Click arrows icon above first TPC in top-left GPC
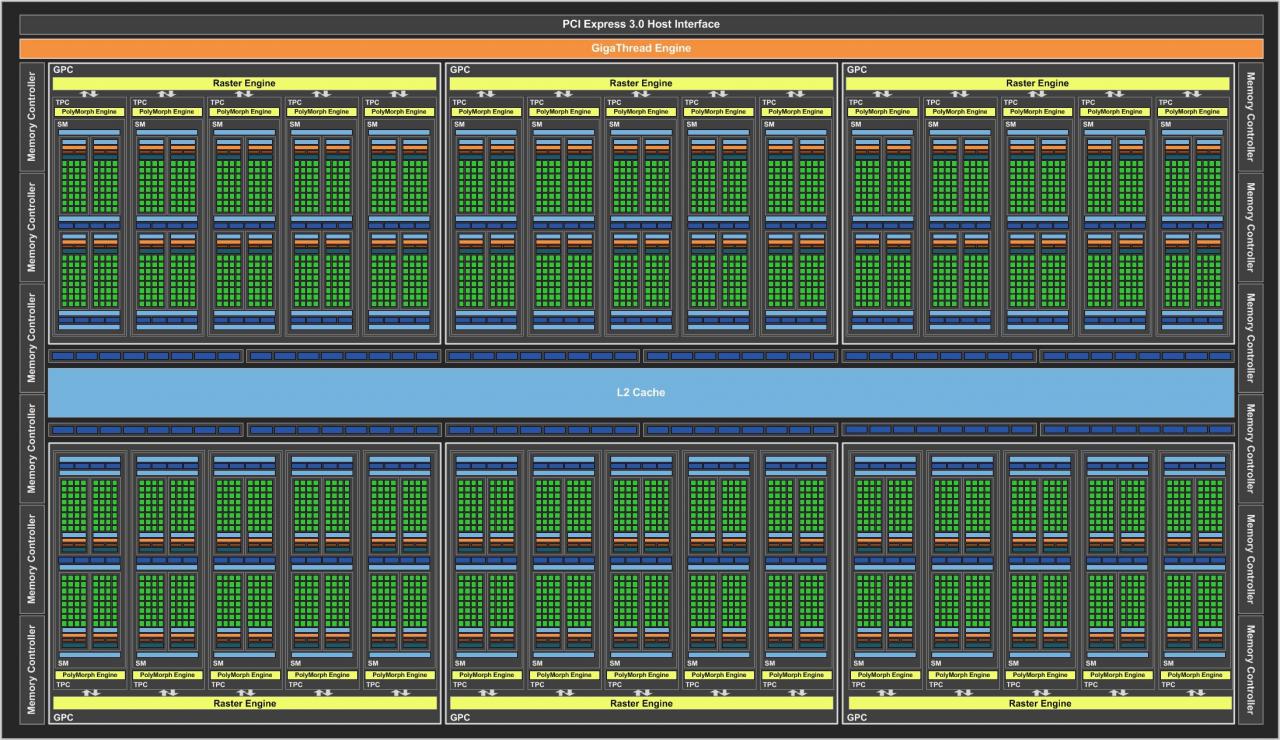The width and height of the screenshot is (1280, 740). (90, 95)
